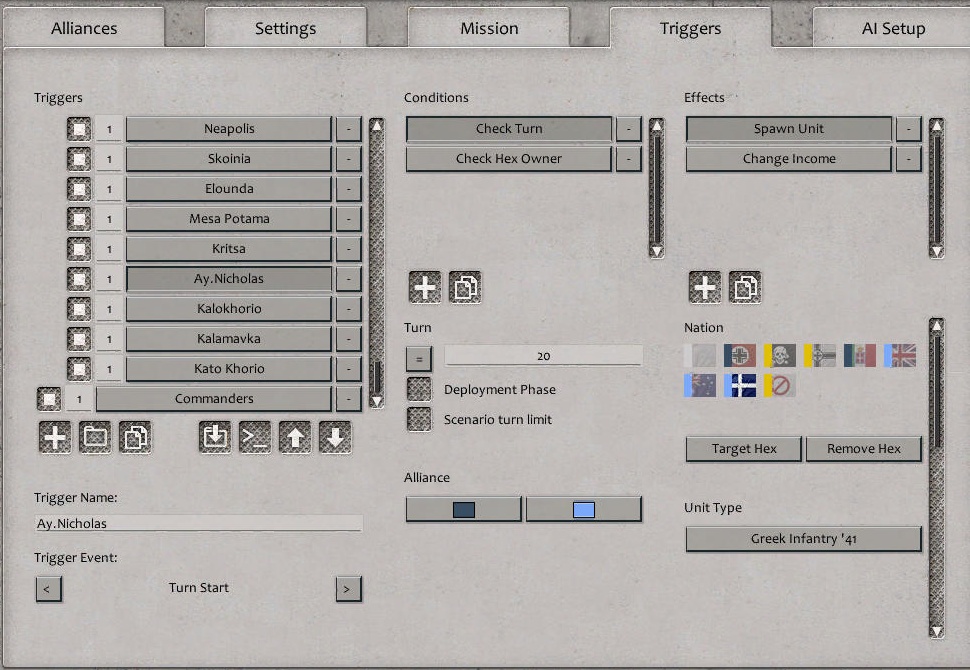Open the Mission tab
The height and width of the screenshot is (670, 970).
pyautogui.click(x=489, y=28)
